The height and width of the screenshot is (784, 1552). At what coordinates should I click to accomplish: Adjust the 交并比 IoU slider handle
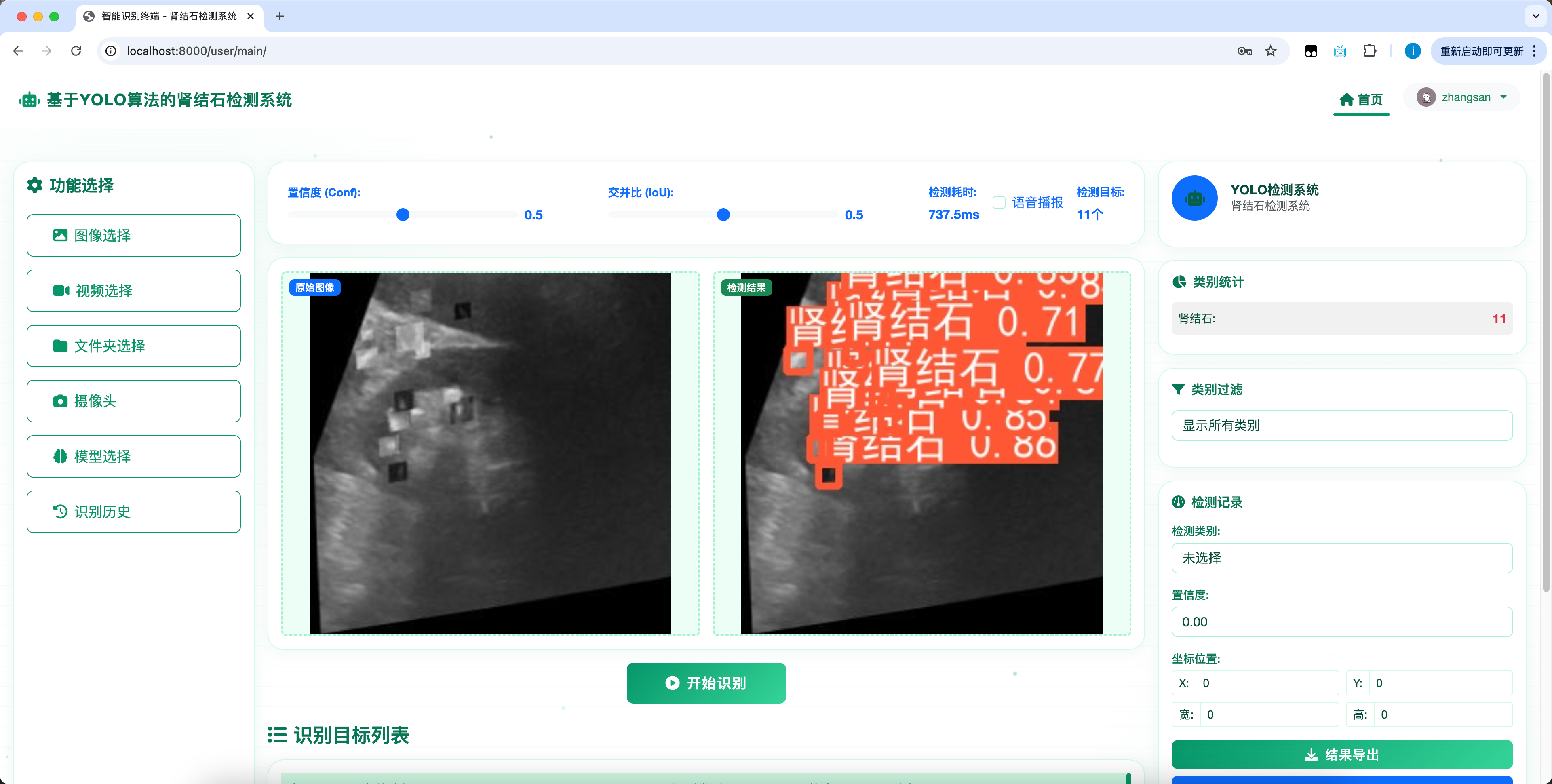[x=723, y=215]
